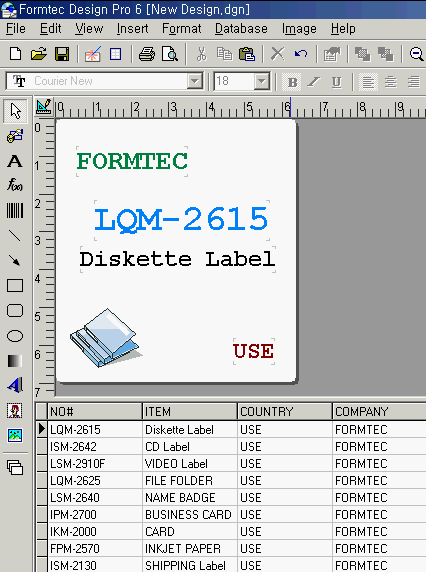The image size is (426, 572).
Task: Select the pointer arrow tool
Action: point(15,111)
